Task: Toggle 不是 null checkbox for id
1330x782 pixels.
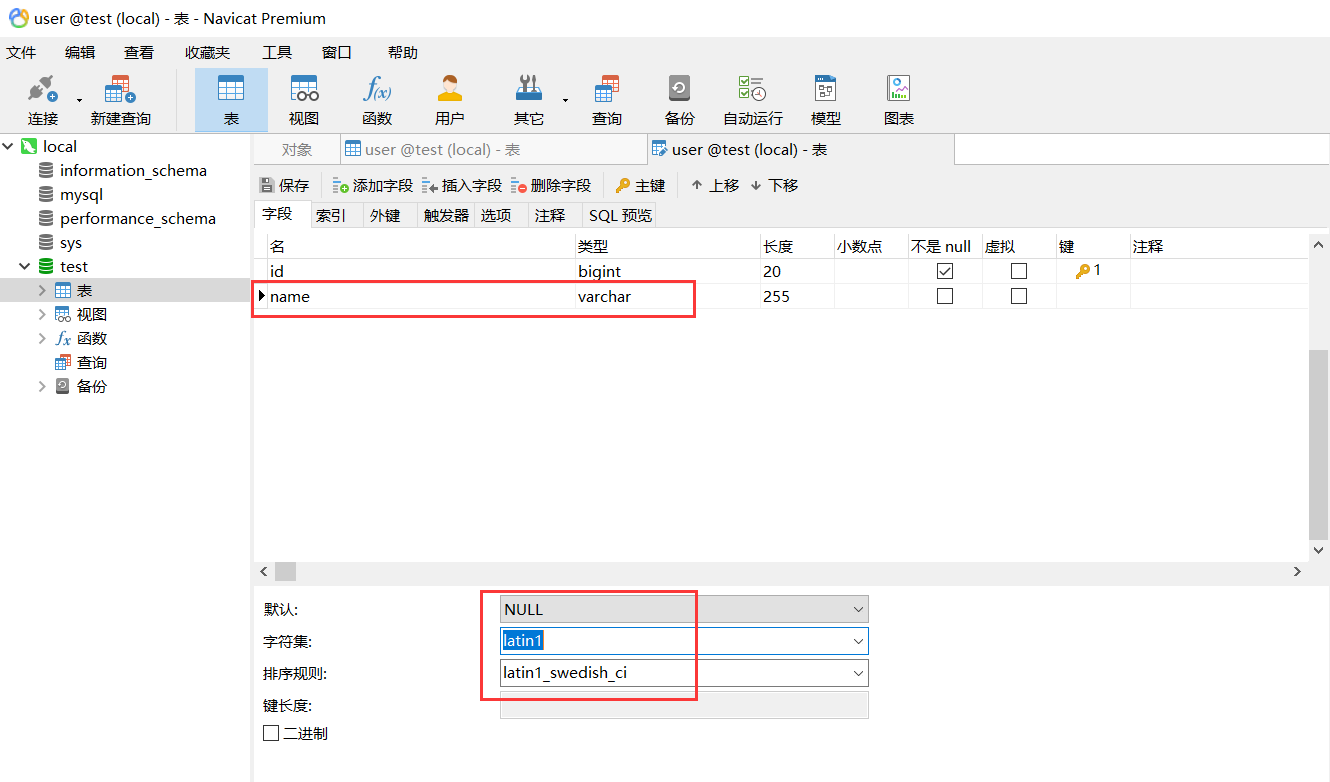Action: point(945,271)
